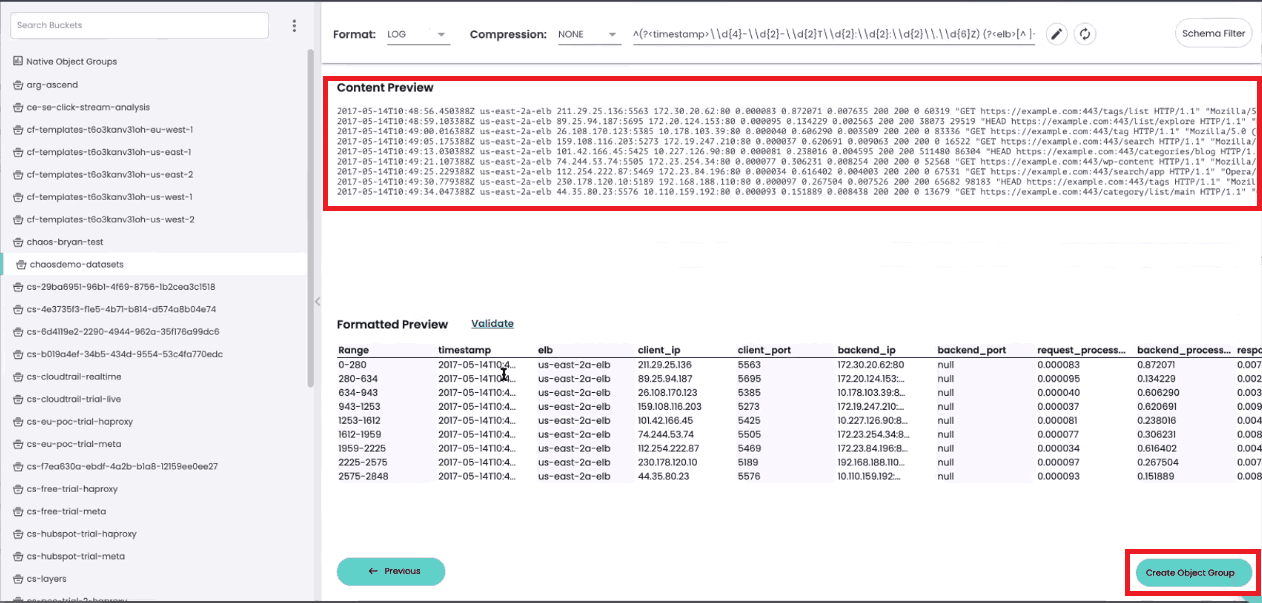Image resolution: width=1262 pixels, height=603 pixels.
Task: Click the regex pattern input field
Action: [x=833, y=34]
